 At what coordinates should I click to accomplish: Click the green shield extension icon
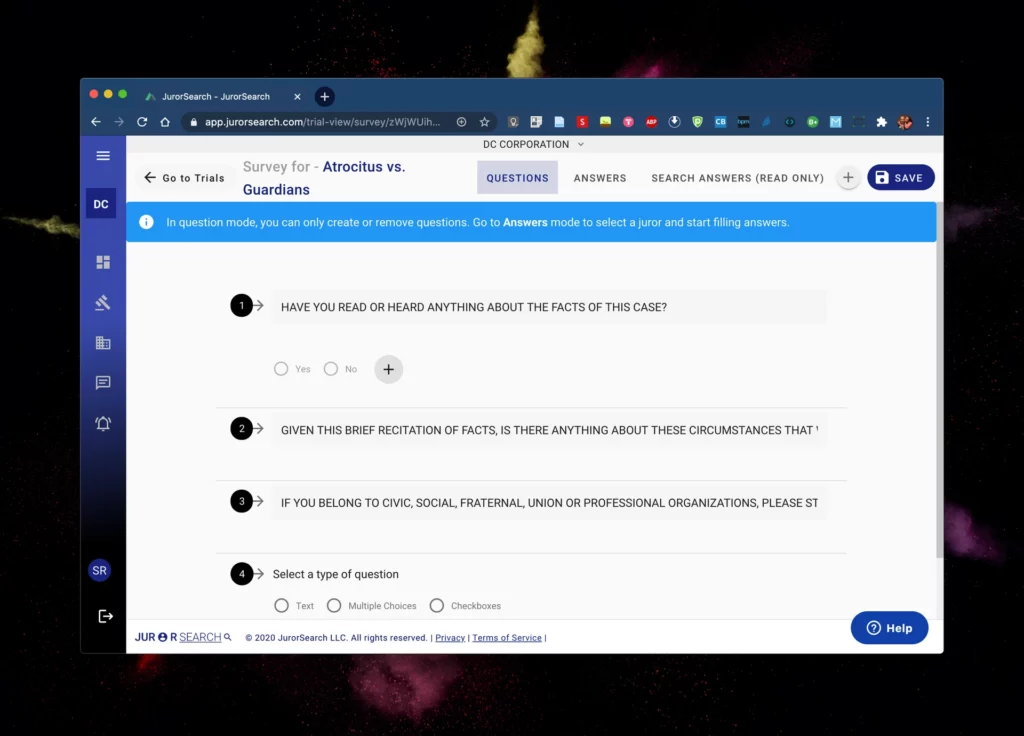697,122
